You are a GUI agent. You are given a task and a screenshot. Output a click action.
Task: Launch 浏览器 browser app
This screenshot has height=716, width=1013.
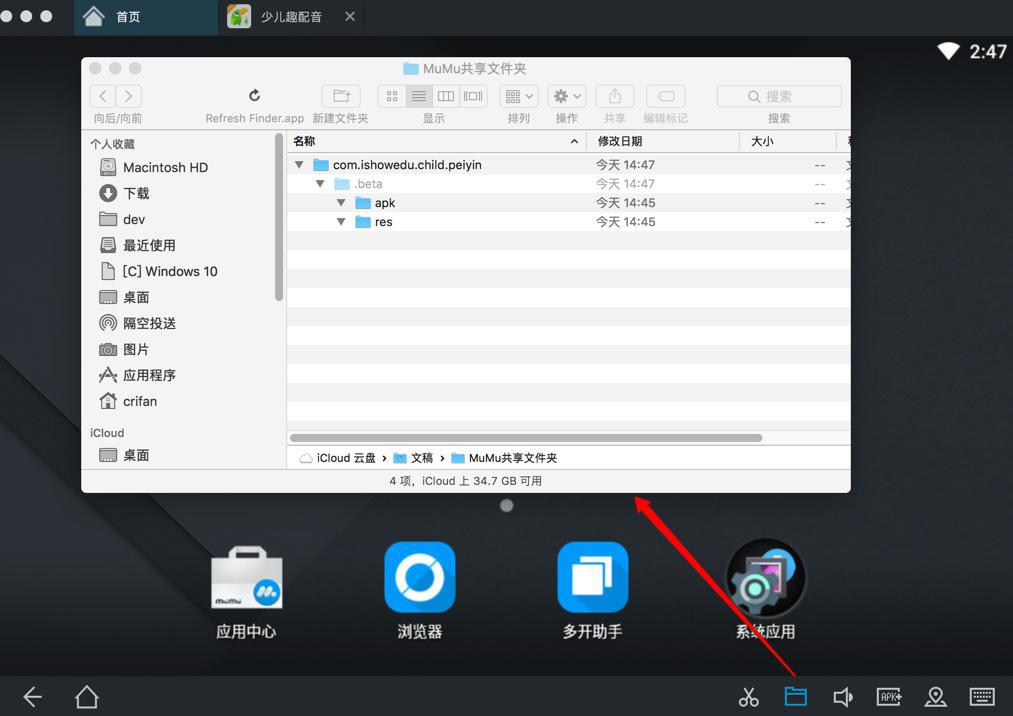pyautogui.click(x=419, y=592)
